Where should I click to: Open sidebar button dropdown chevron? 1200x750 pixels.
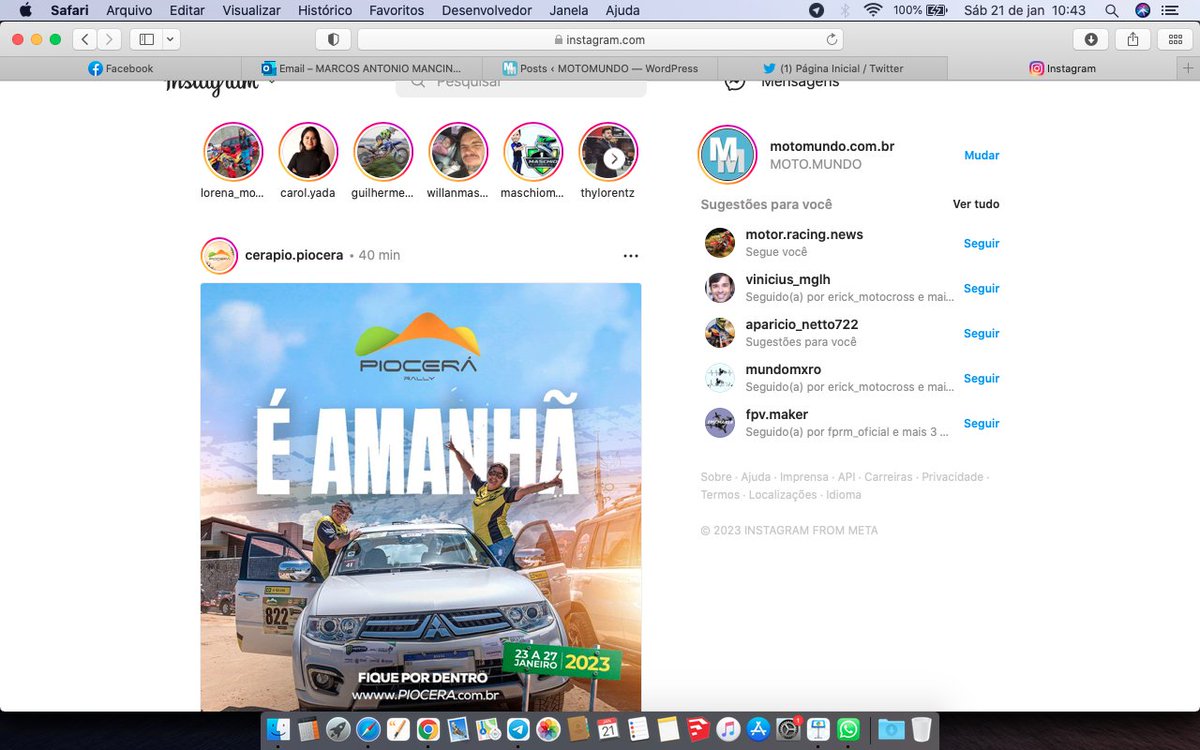(170, 39)
